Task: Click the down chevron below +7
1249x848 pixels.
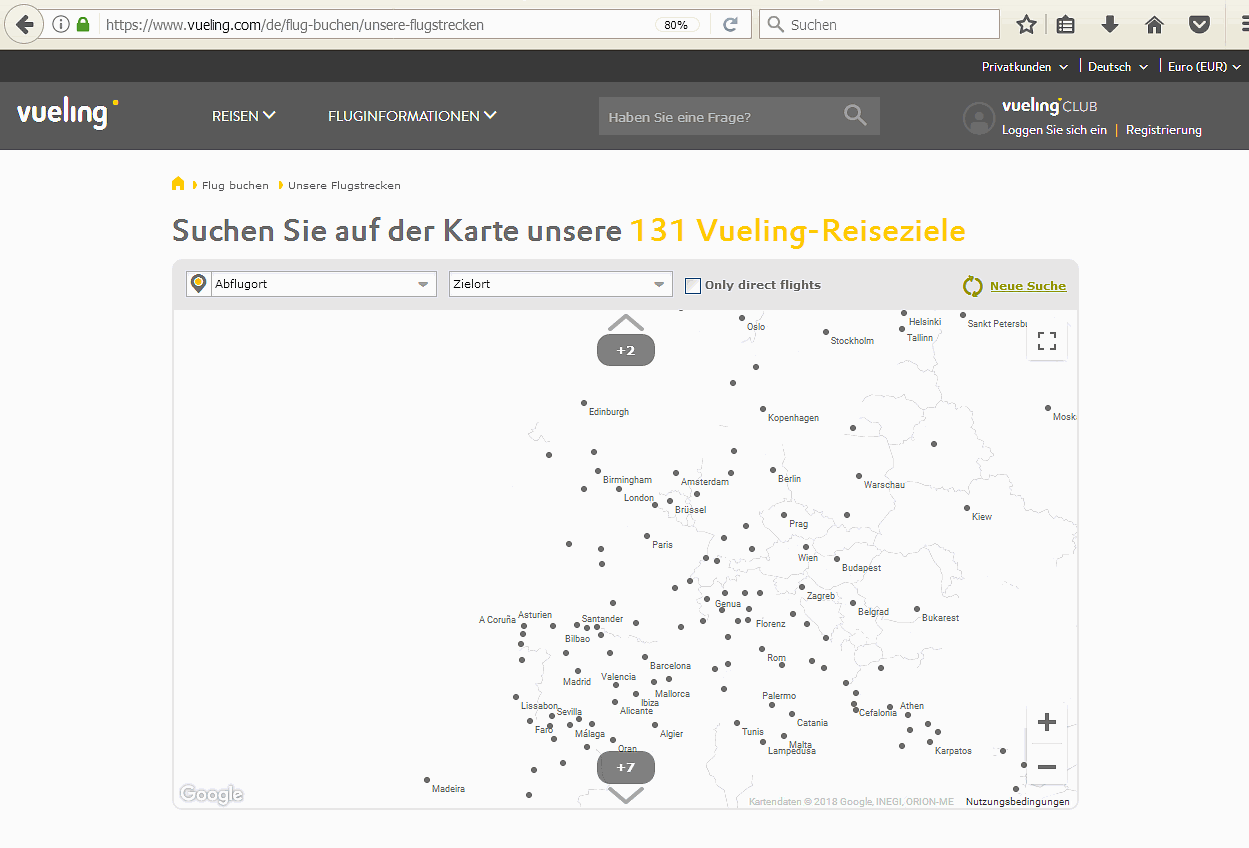Action: (626, 795)
